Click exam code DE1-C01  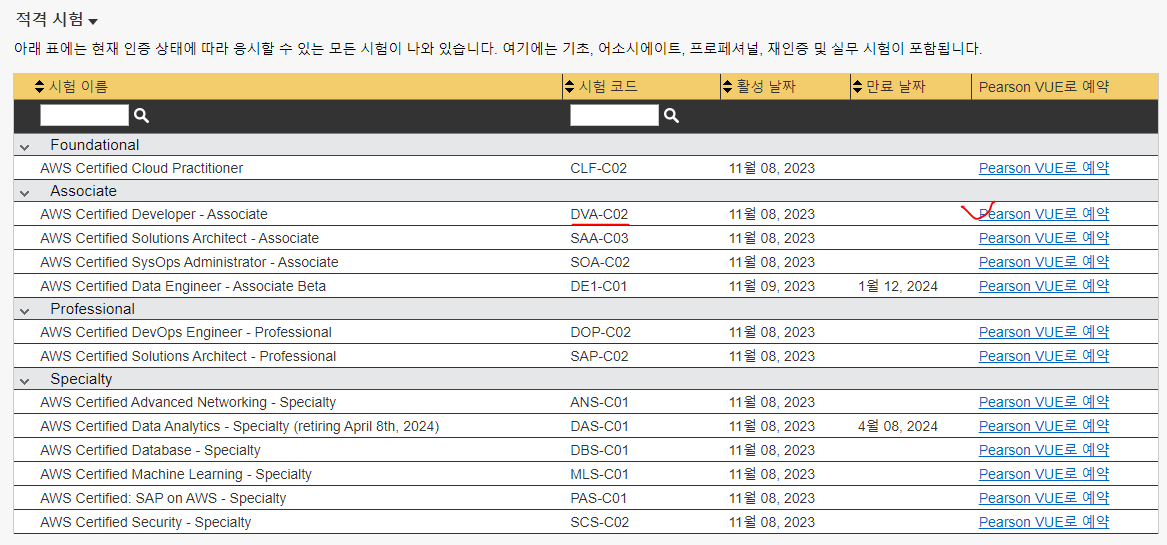599,286
